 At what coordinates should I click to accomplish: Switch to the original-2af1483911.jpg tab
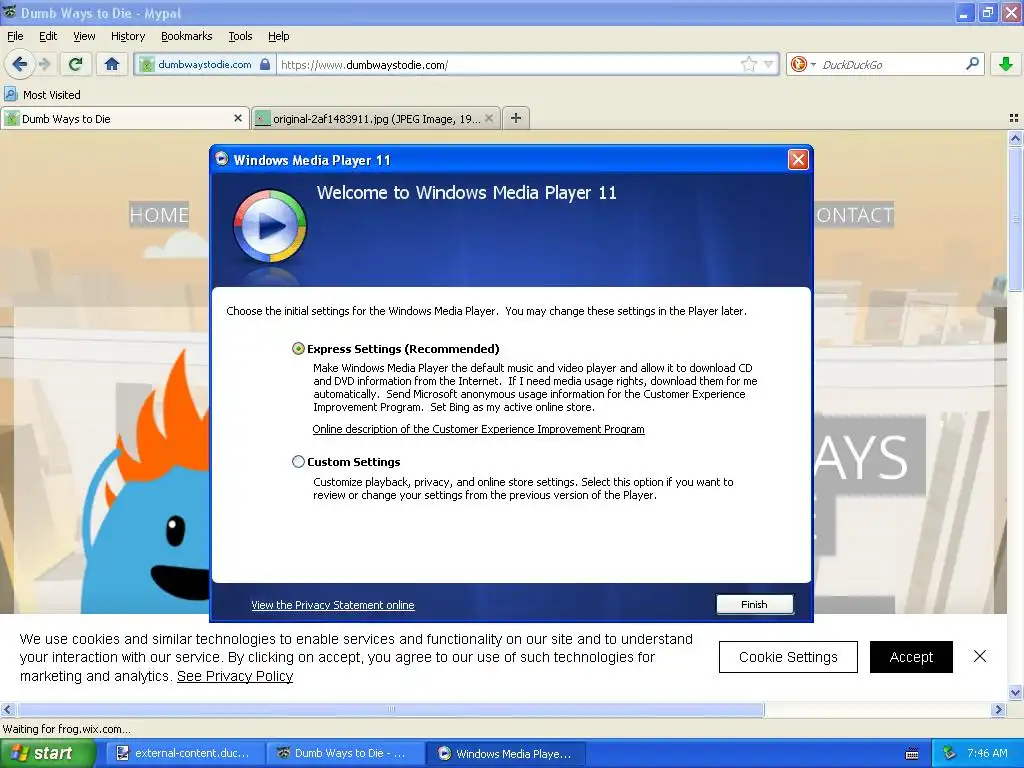point(376,118)
